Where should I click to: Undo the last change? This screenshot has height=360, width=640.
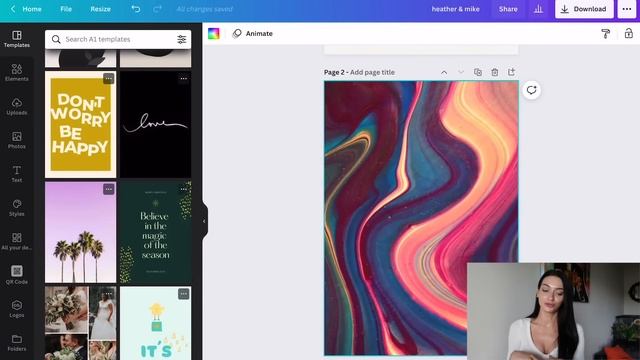pos(136,9)
